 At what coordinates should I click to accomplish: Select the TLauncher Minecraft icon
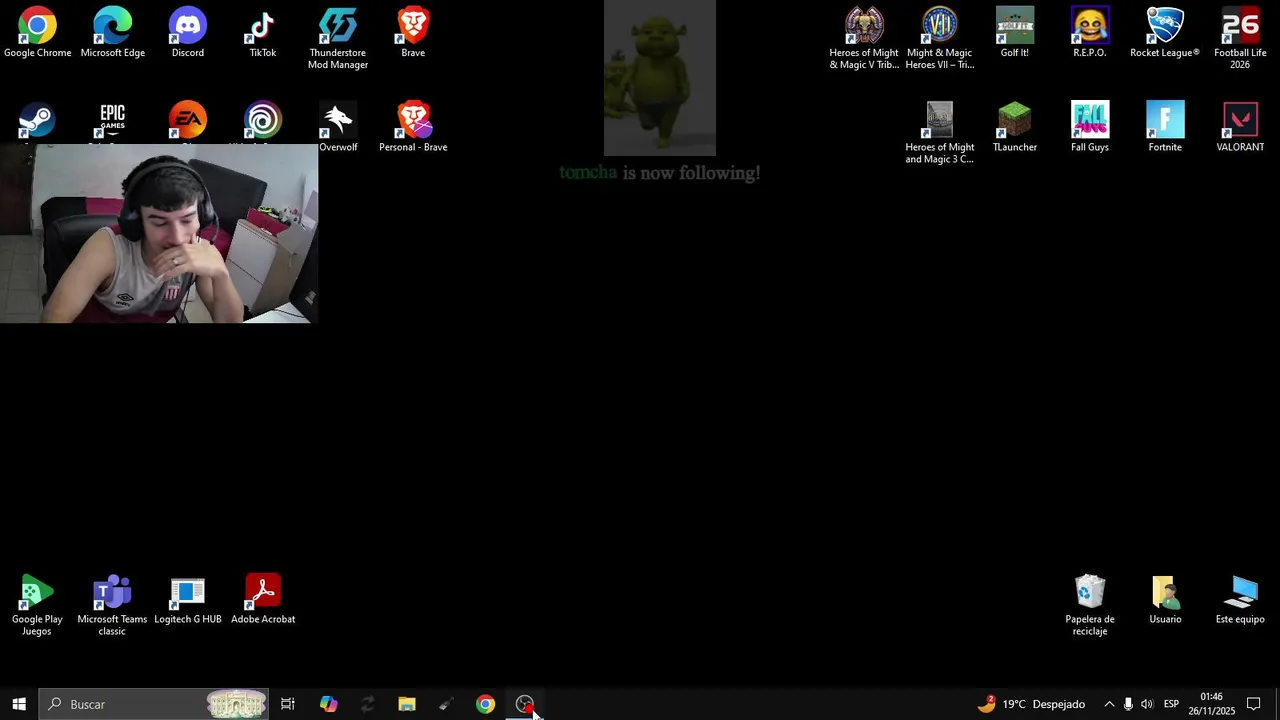(x=1014, y=127)
